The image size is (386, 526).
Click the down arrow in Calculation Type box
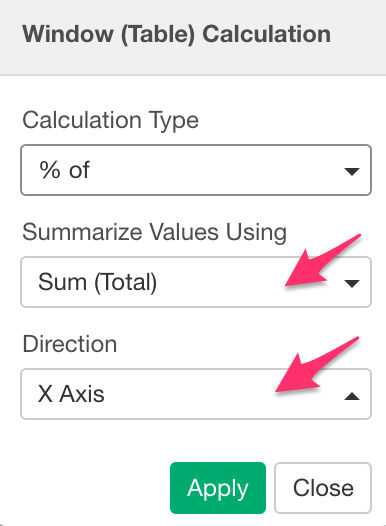click(352, 171)
